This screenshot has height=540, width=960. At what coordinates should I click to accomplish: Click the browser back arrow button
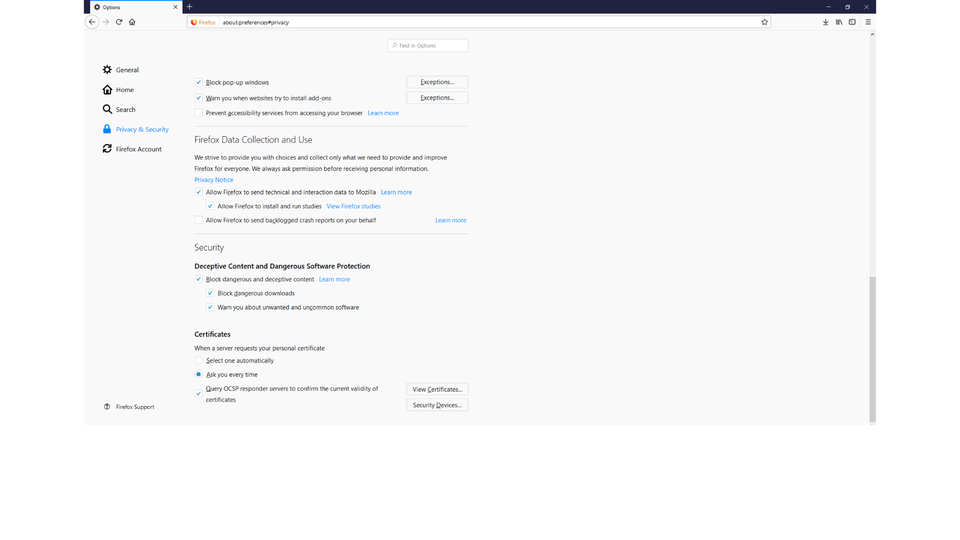coord(92,22)
